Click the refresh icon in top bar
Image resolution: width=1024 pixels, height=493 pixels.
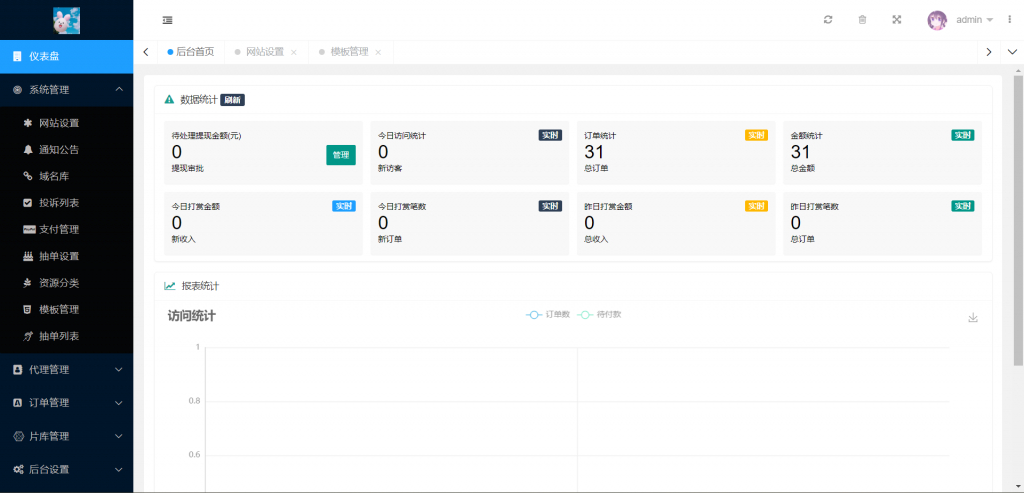click(x=828, y=20)
